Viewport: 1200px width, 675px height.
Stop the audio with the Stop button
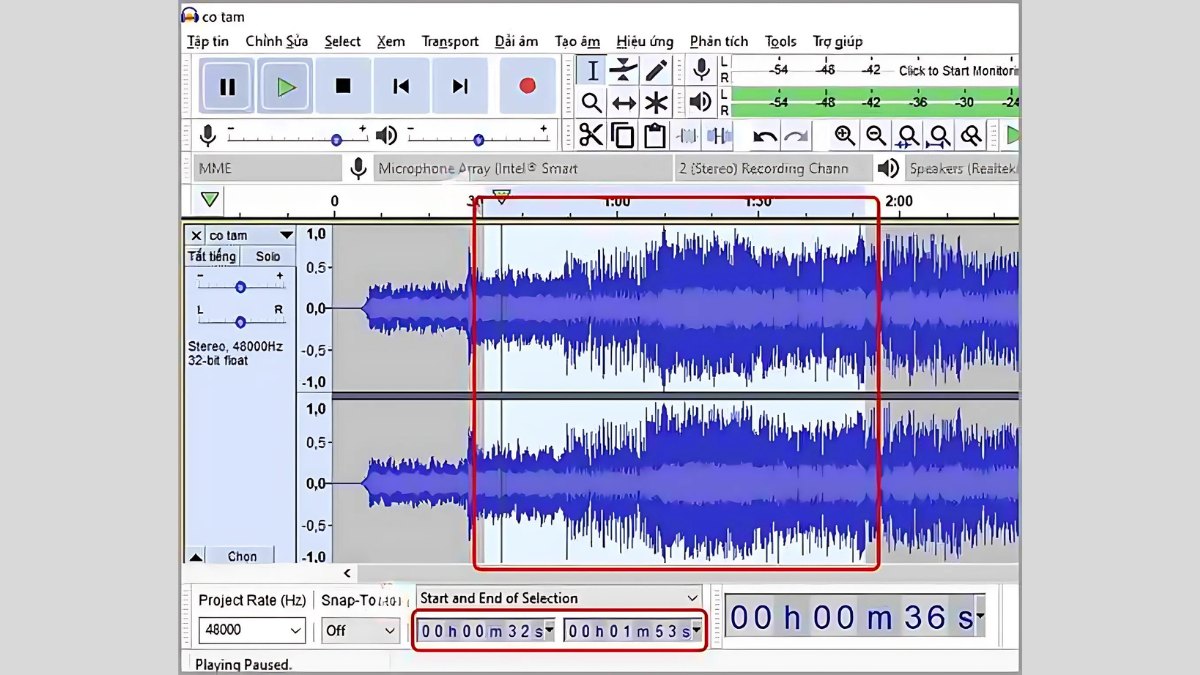[x=343, y=86]
